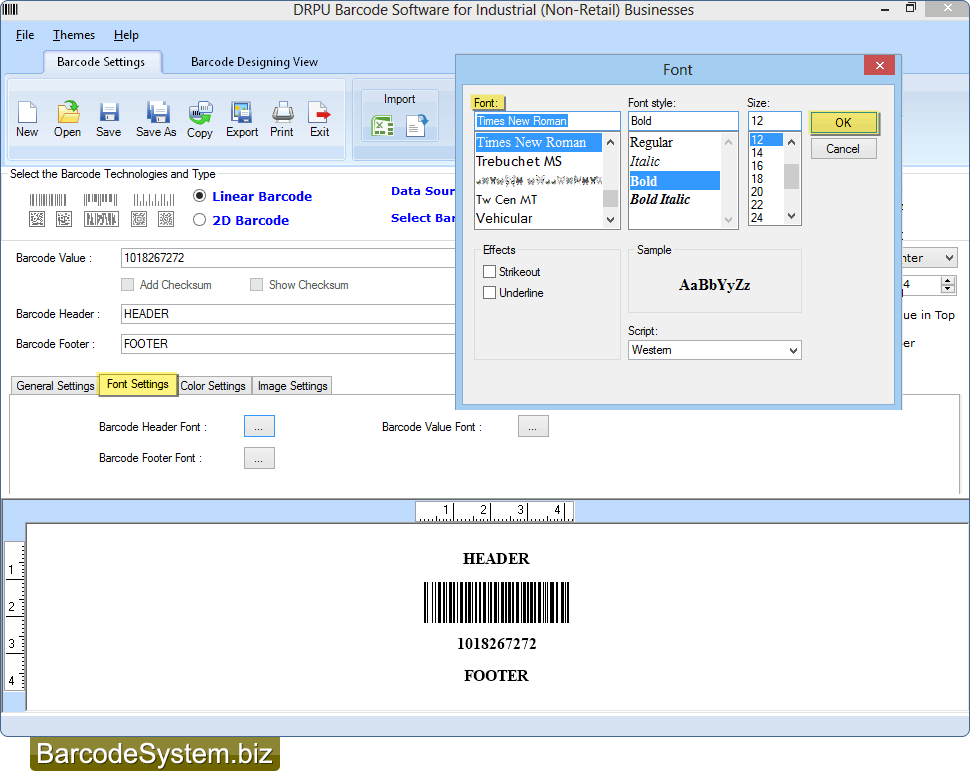The image size is (970, 771).
Task: Click the spinner up arrow at right edge
Action: coord(948,281)
